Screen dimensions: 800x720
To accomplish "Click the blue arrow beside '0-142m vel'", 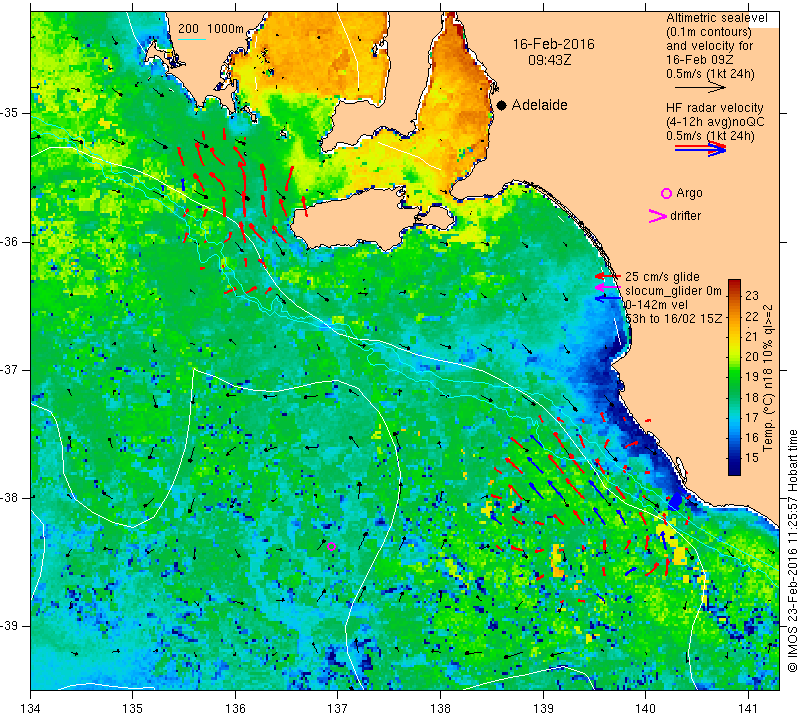I will coord(607,299).
